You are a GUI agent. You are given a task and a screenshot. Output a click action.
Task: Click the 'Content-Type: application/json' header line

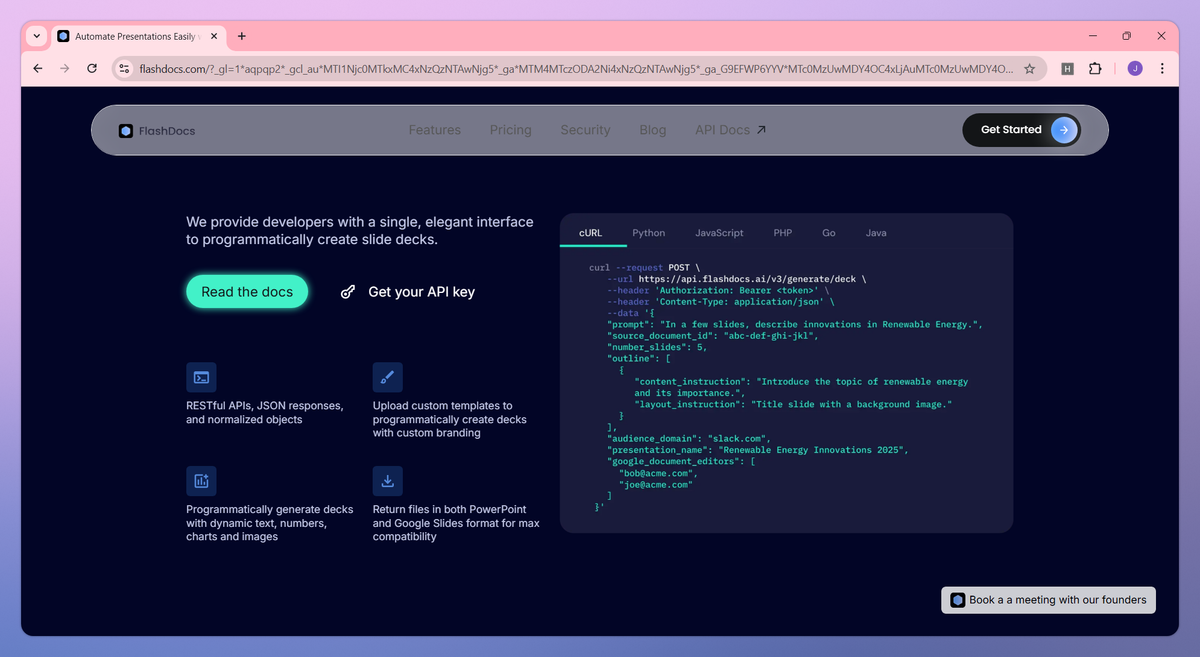click(x=721, y=302)
